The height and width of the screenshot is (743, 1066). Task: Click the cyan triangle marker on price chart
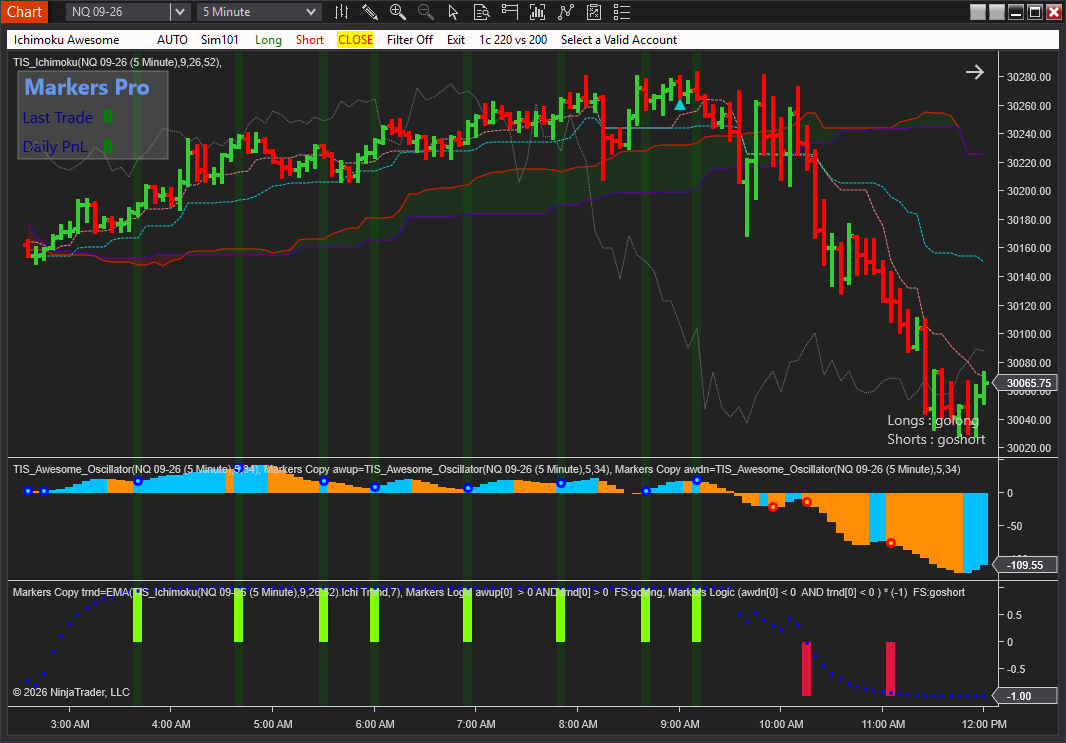[x=680, y=105]
